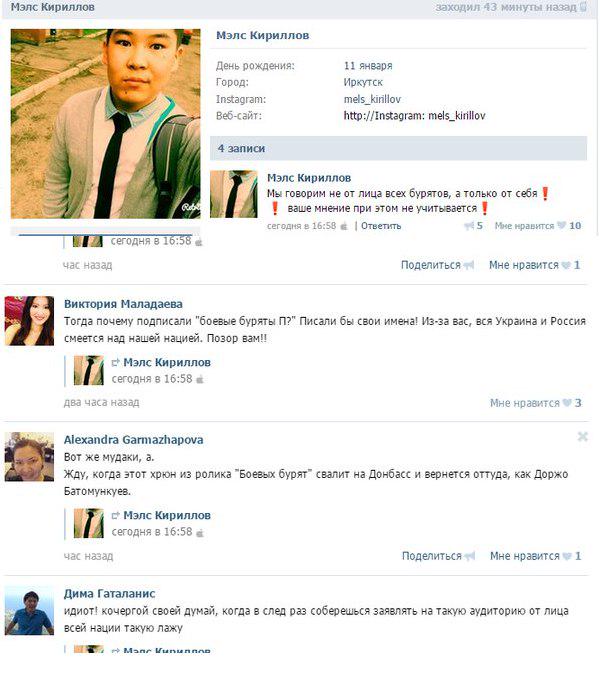
Task: Click the Apple device icon beside popup timestamp
Action: 344,226
